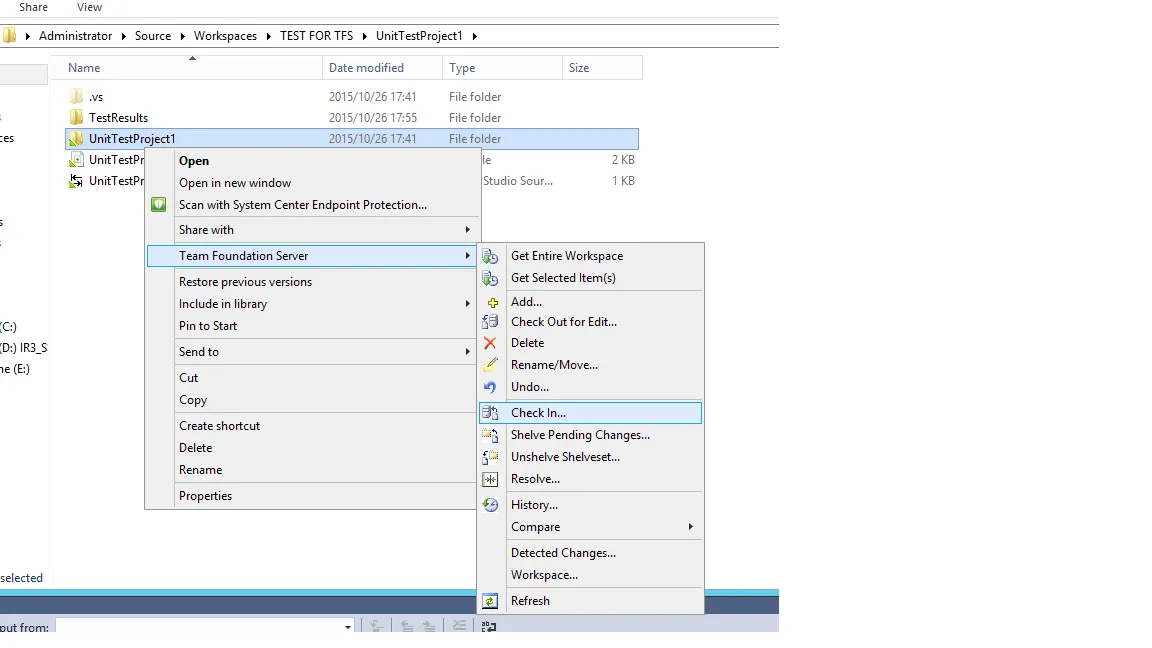Open breadcrumb arrow after Administrator
1152x648 pixels.
pos(123,36)
